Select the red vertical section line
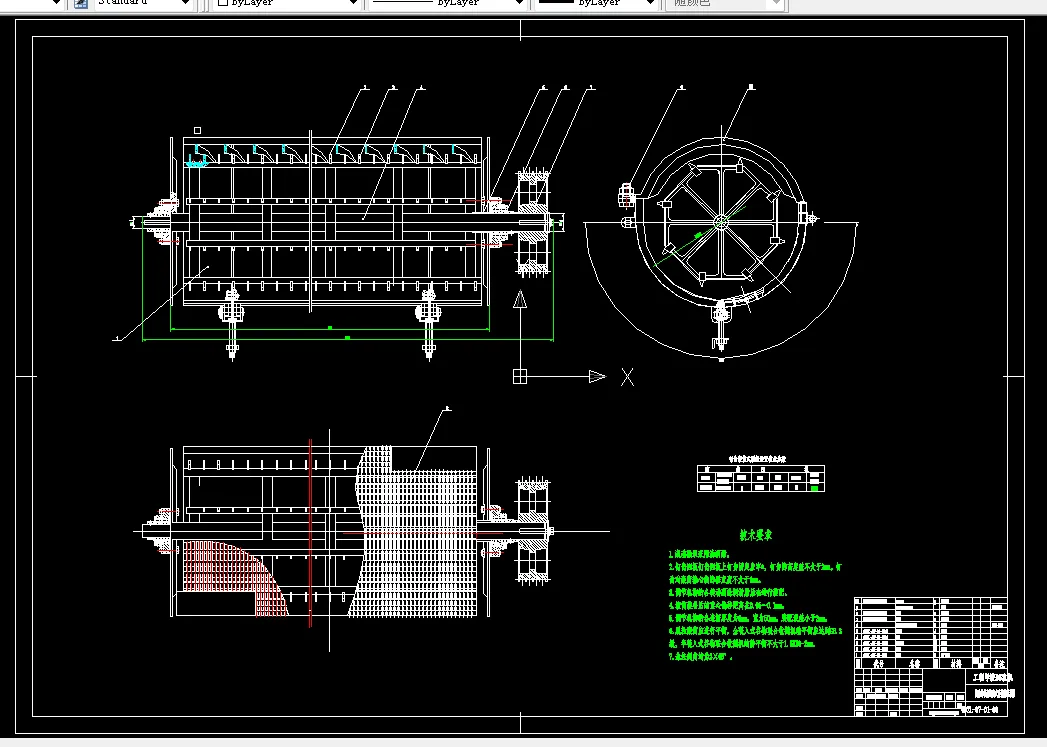Screen dimensions: 1047x747 point(310,533)
